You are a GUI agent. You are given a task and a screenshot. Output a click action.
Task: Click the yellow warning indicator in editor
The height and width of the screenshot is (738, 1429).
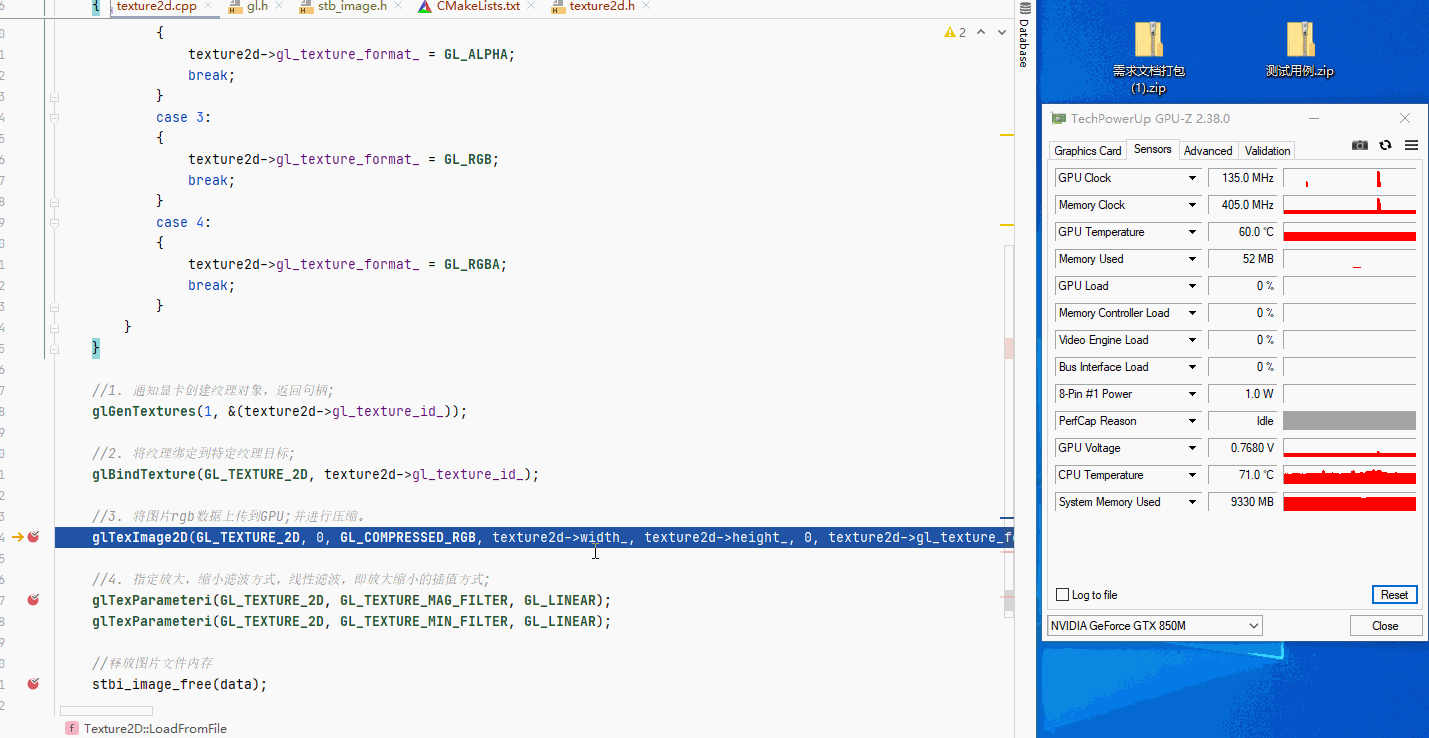[x=955, y=32]
